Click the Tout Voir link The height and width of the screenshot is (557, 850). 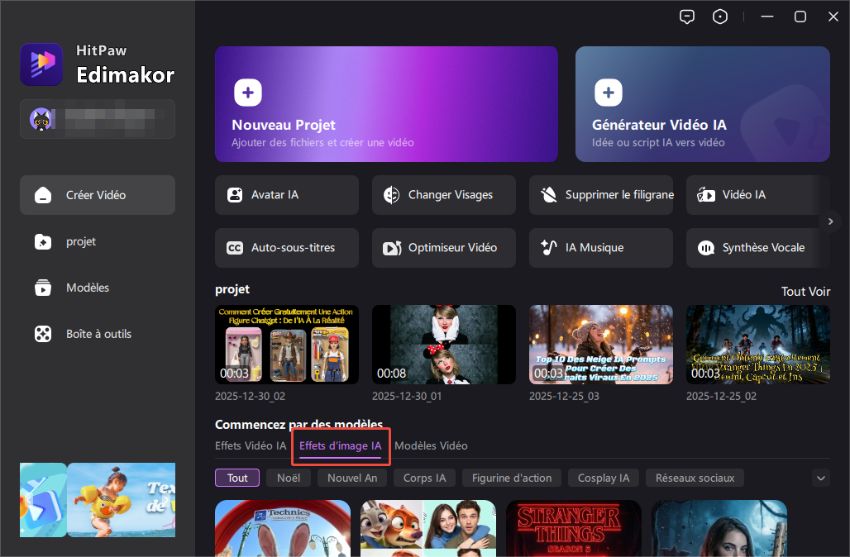point(805,291)
